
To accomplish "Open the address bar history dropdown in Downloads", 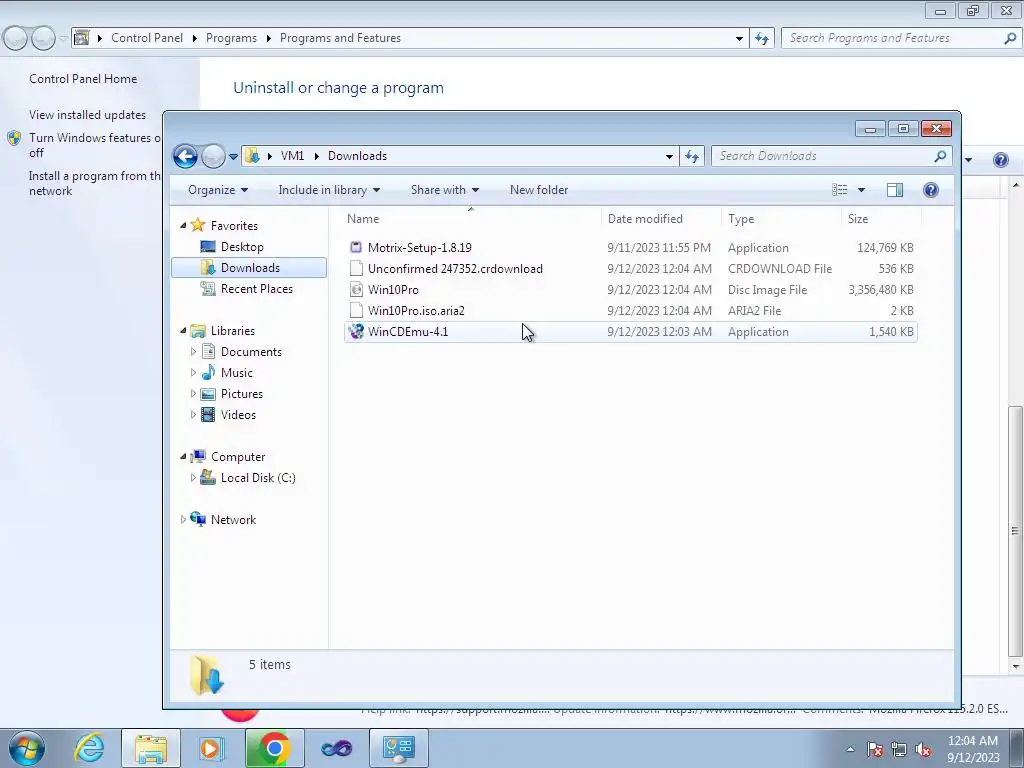I will point(669,157).
